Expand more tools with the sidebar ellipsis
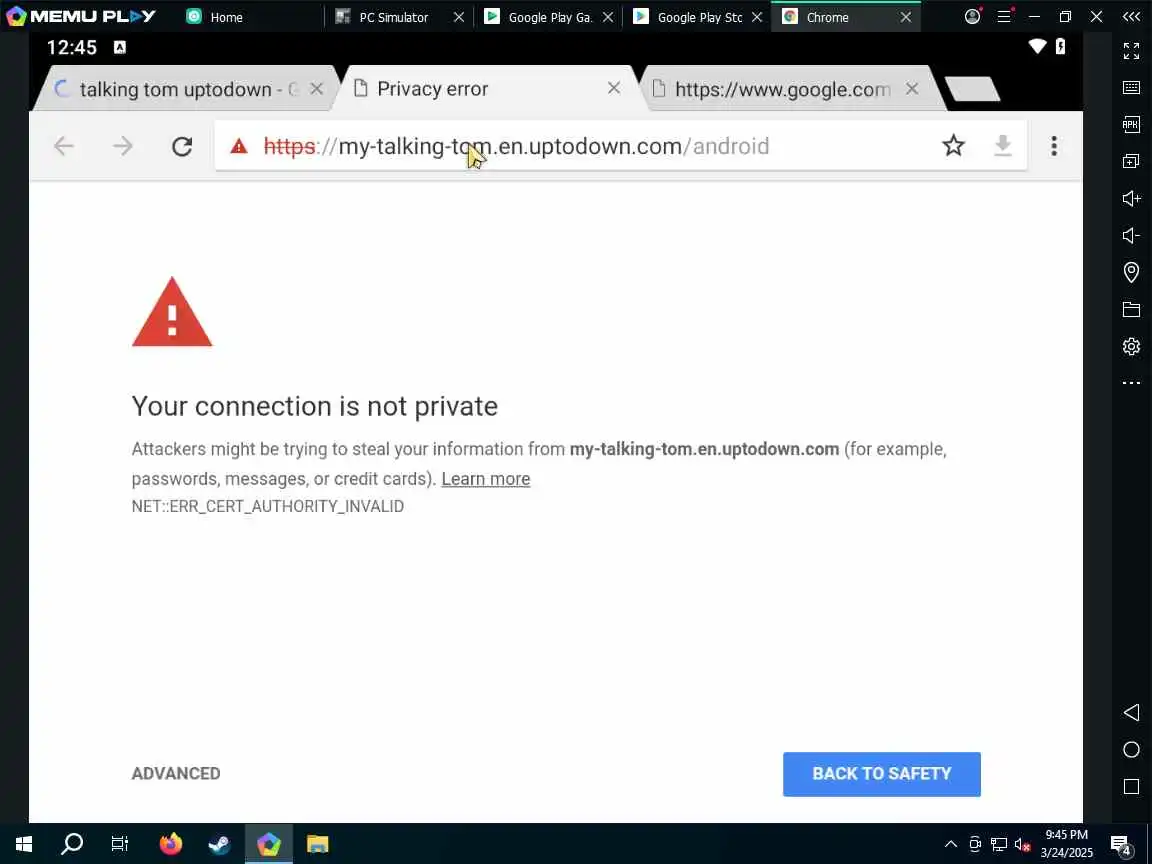Viewport: 1152px width, 864px height. coord(1131,383)
